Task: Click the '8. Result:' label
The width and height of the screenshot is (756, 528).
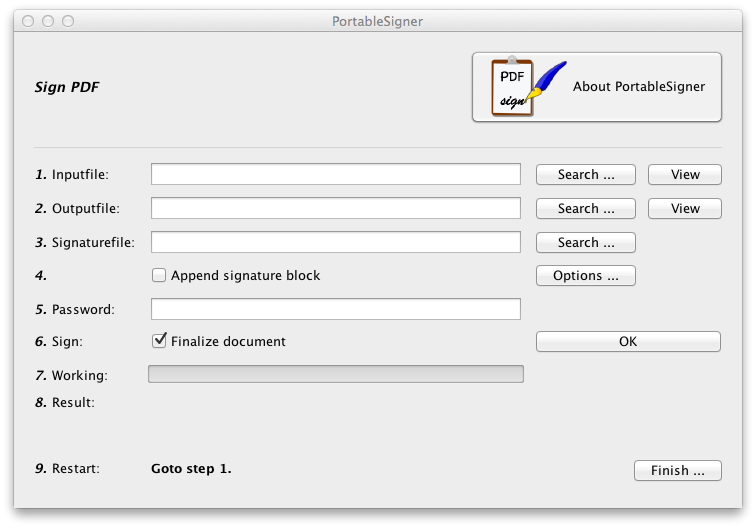Action: 65,402
